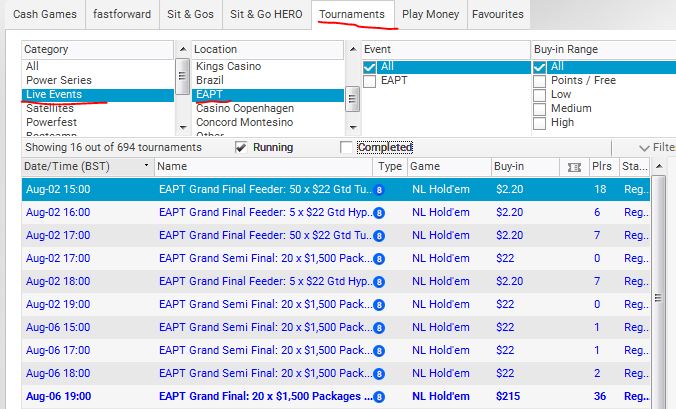Viewport: 676px width, 409px height.
Task: Click the tournament list scroll-up arrow
Action: coord(658,166)
